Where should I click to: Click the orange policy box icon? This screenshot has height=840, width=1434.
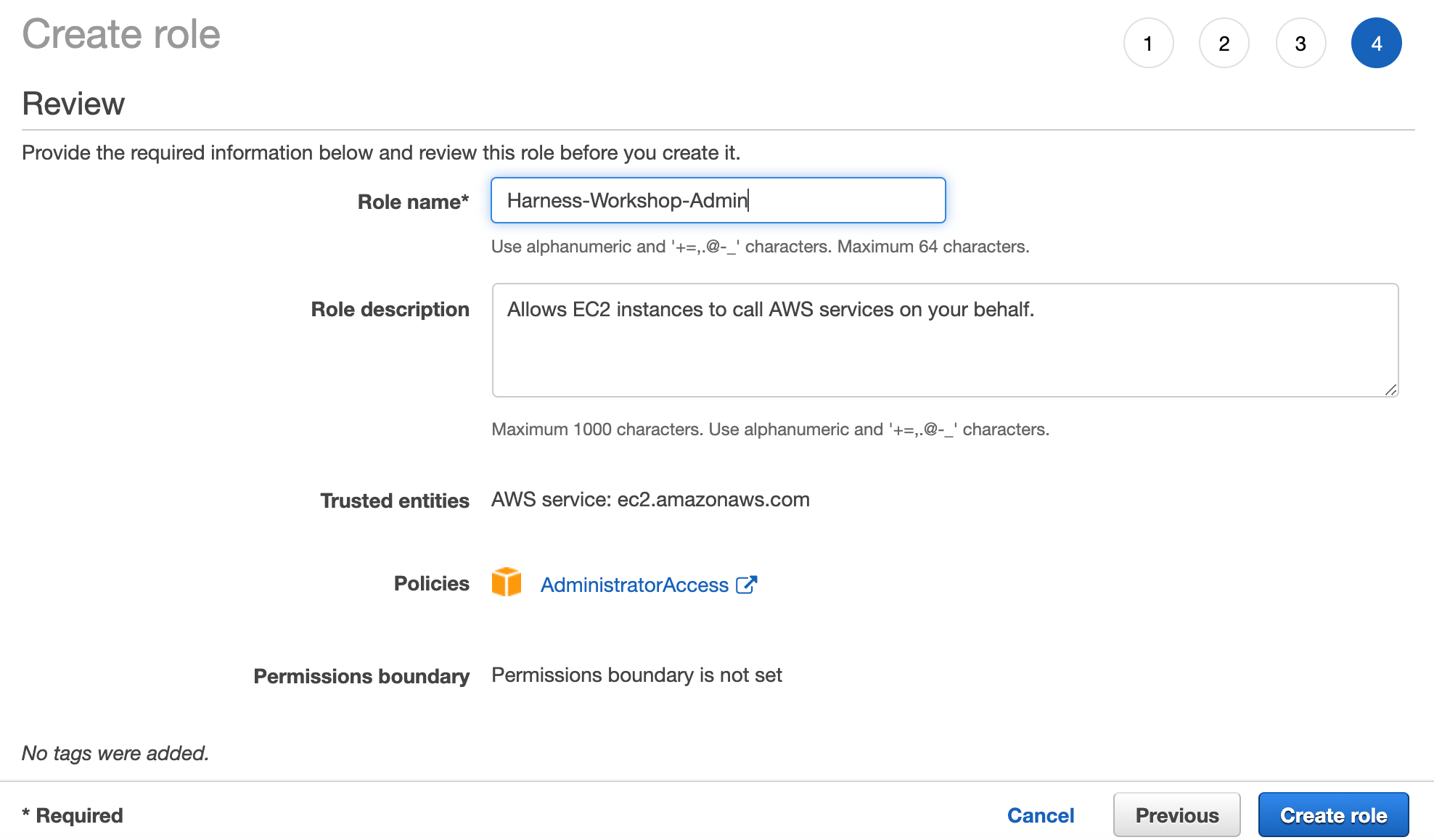click(x=507, y=582)
